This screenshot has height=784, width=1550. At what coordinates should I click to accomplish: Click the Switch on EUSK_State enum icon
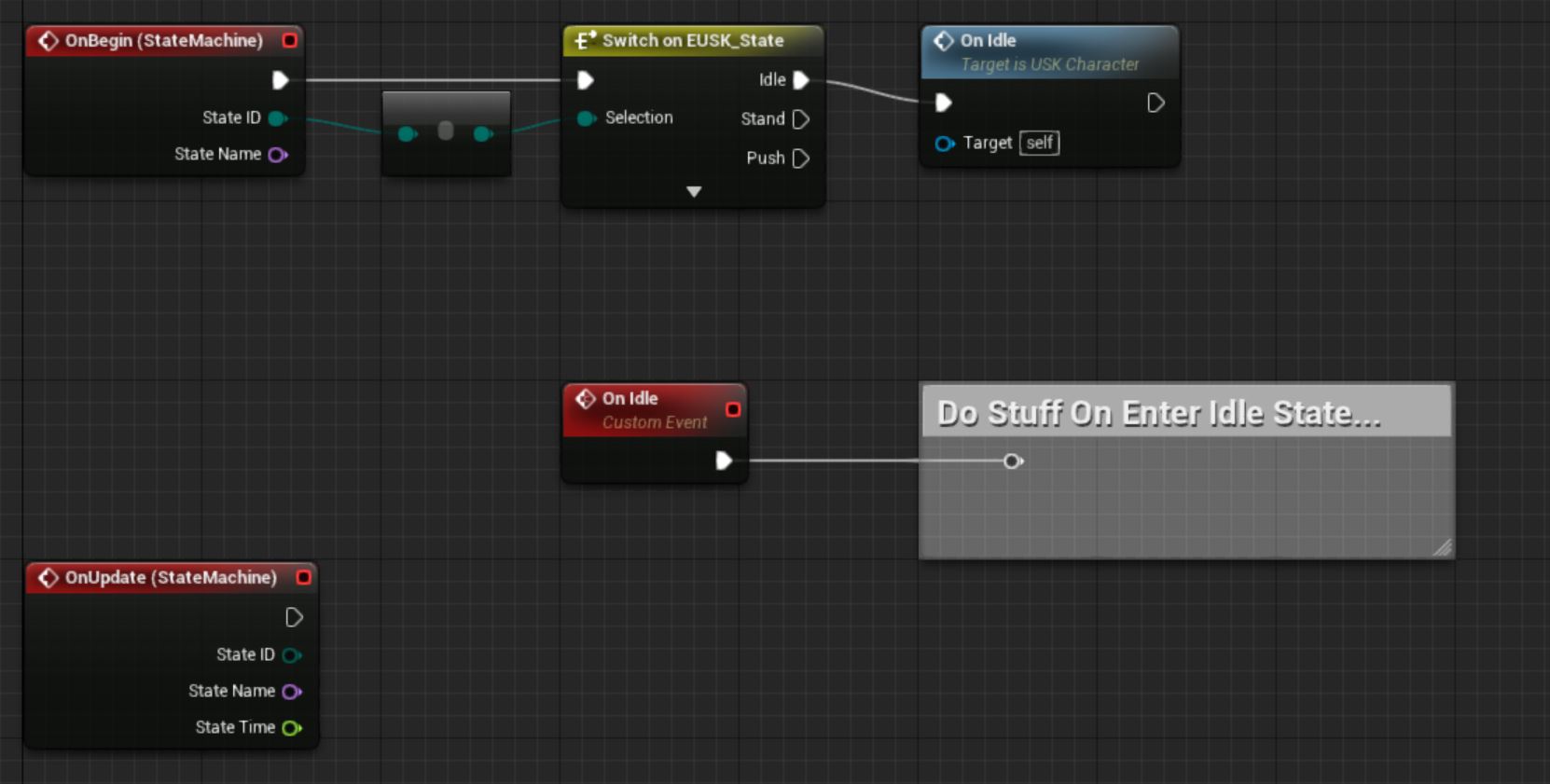point(585,41)
